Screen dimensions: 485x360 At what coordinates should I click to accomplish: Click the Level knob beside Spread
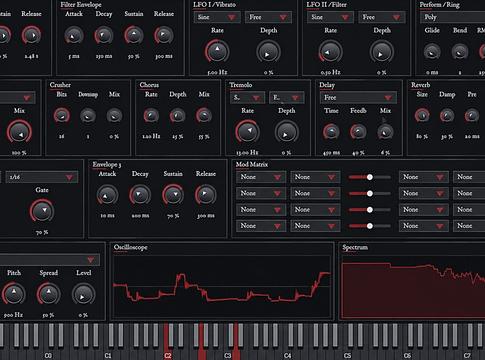pos(83,295)
